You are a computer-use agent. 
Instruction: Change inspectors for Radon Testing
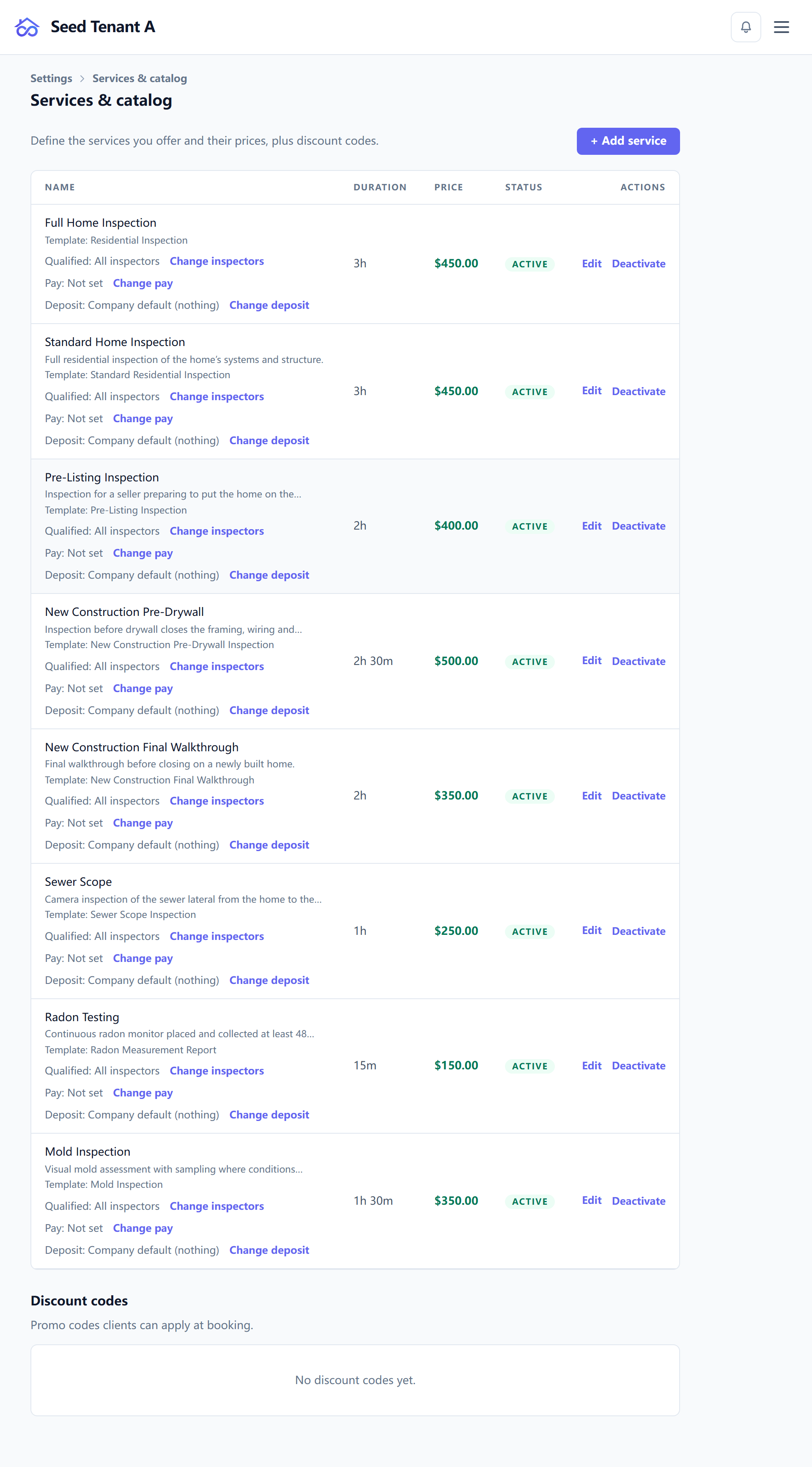(217, 1071)
